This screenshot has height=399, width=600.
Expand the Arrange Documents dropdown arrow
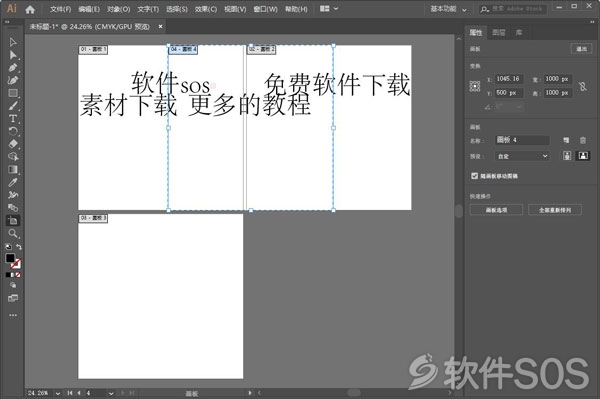pyautogui.click(x=336, y=8)
